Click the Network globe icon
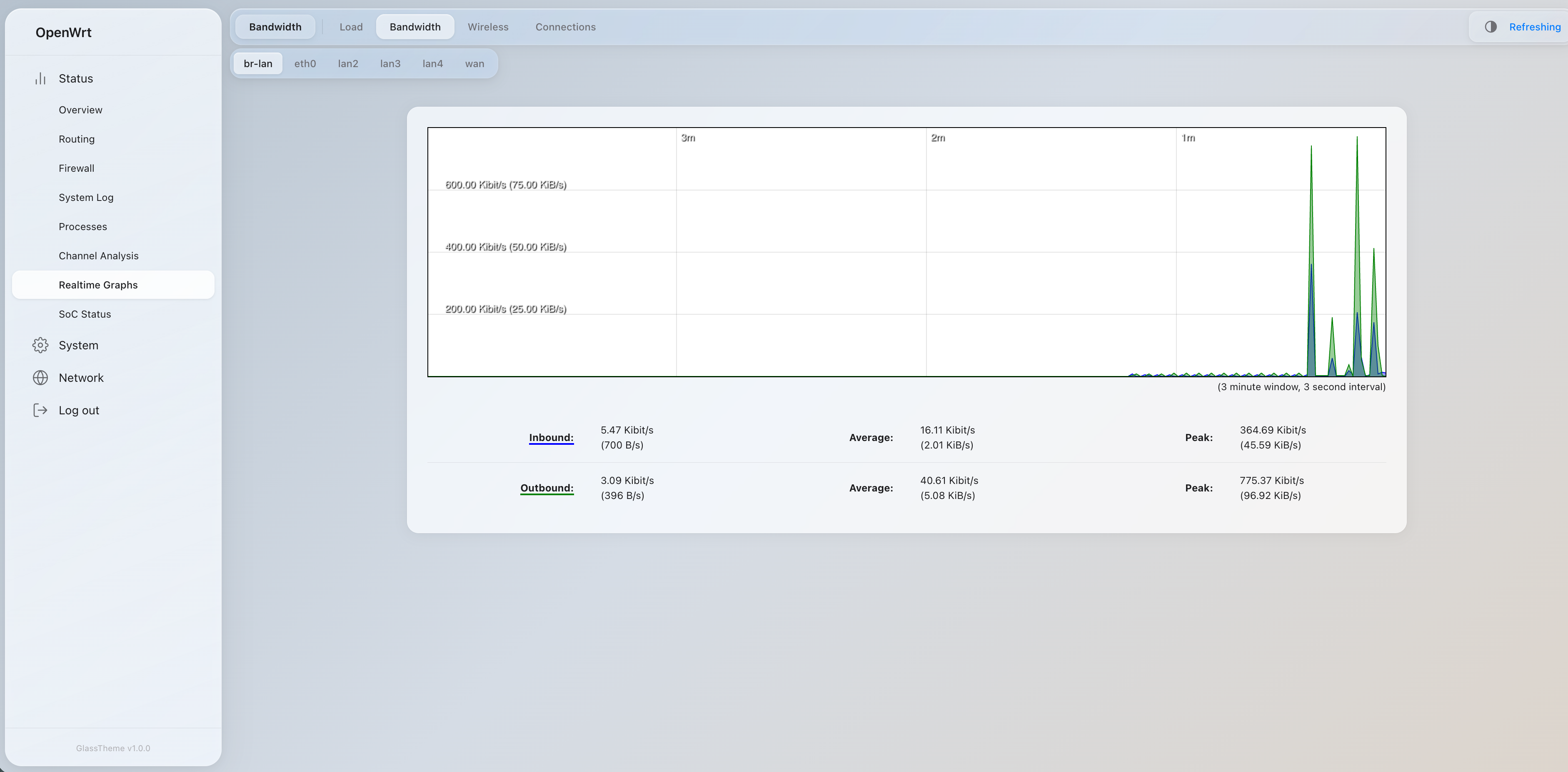The width and height of the screenshot is (1568, 772). 40,378
